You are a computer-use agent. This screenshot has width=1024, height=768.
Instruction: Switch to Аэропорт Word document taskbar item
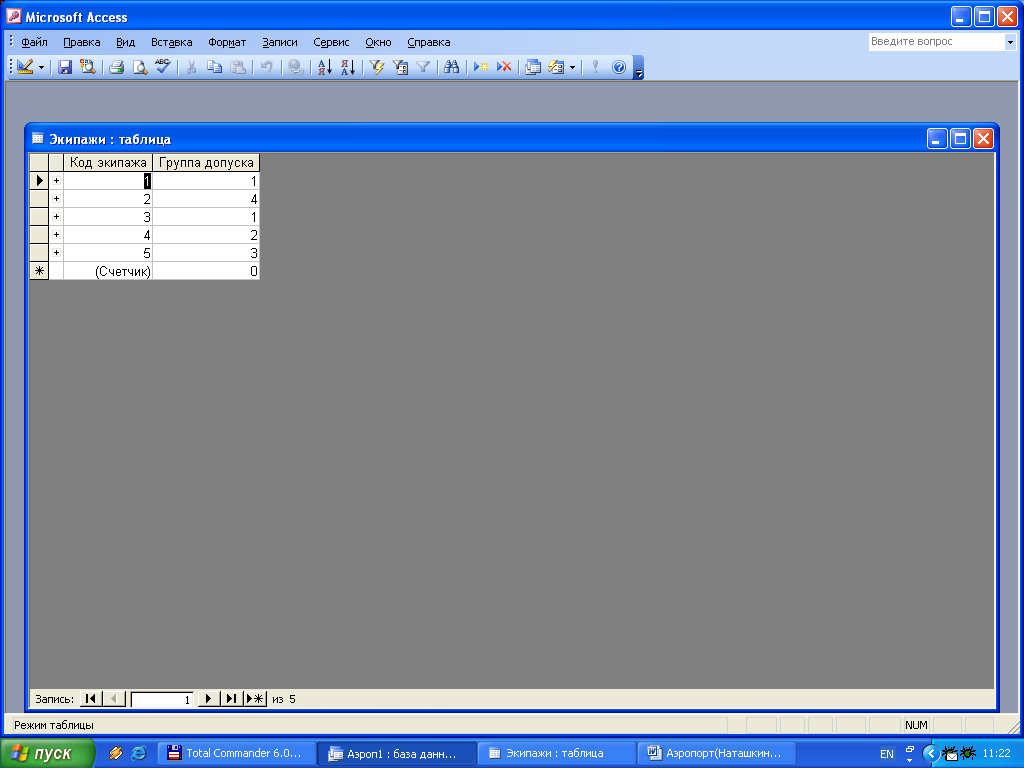[716, 753]
